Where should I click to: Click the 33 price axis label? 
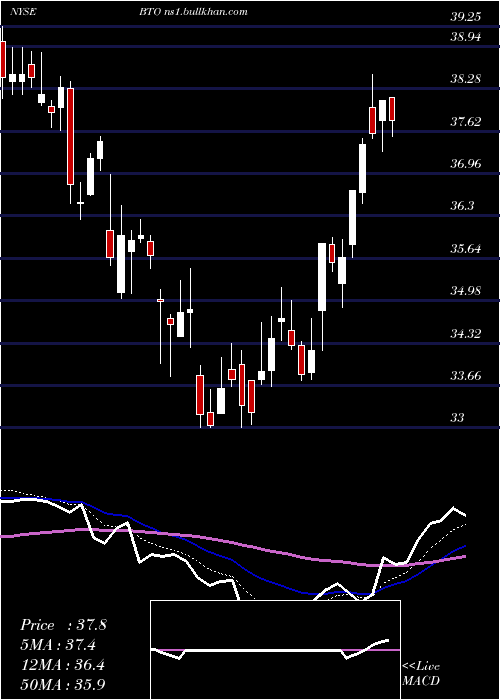(x=457, y=418)
